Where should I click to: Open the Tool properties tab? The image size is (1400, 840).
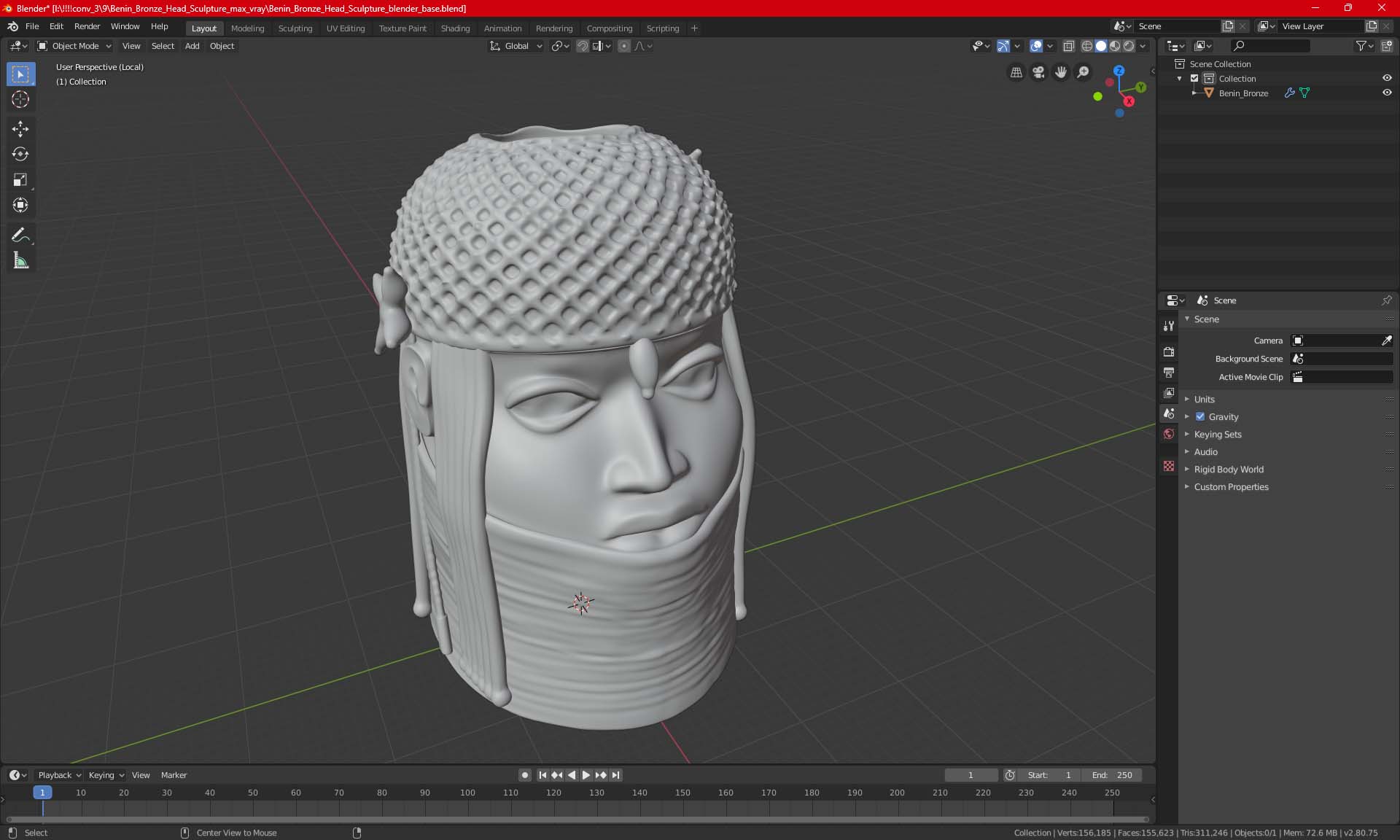tap(1169, 326)
